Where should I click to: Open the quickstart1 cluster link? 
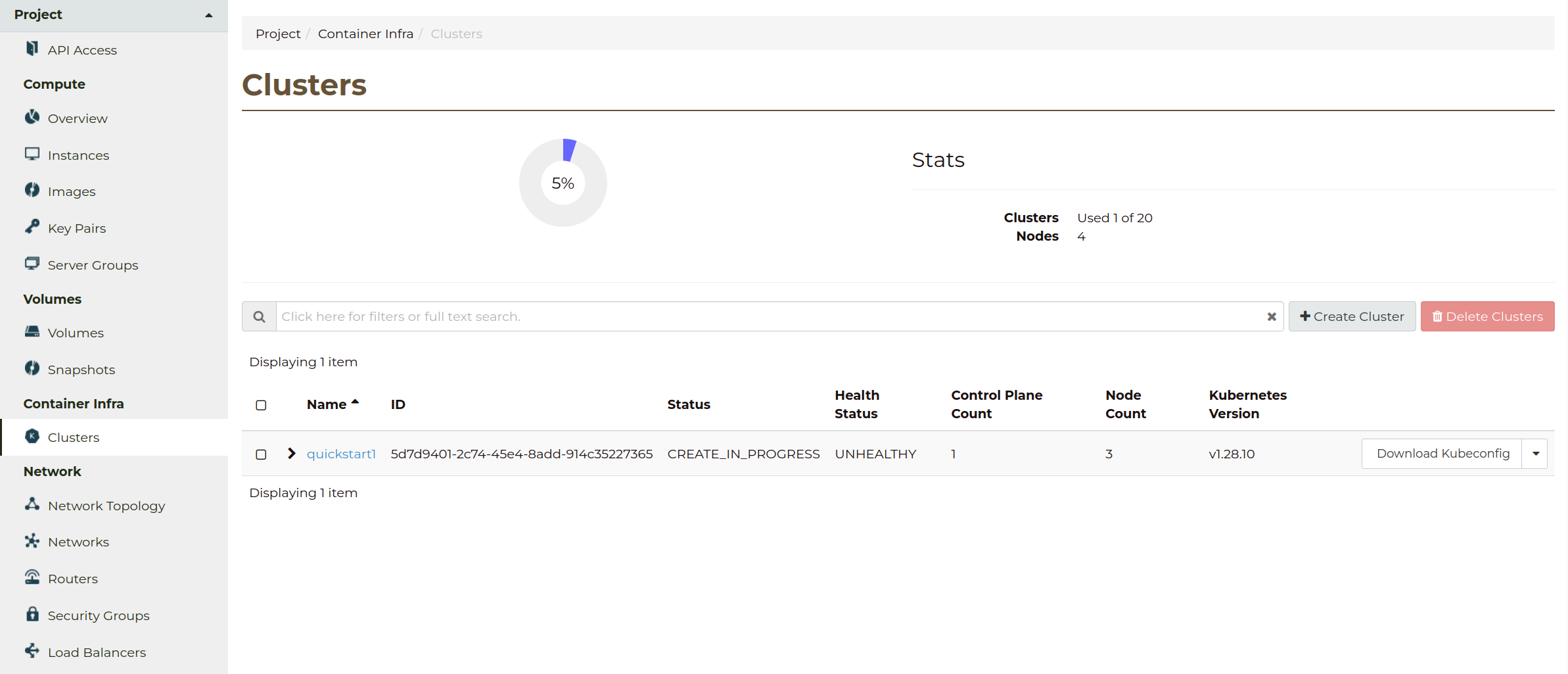341,454
